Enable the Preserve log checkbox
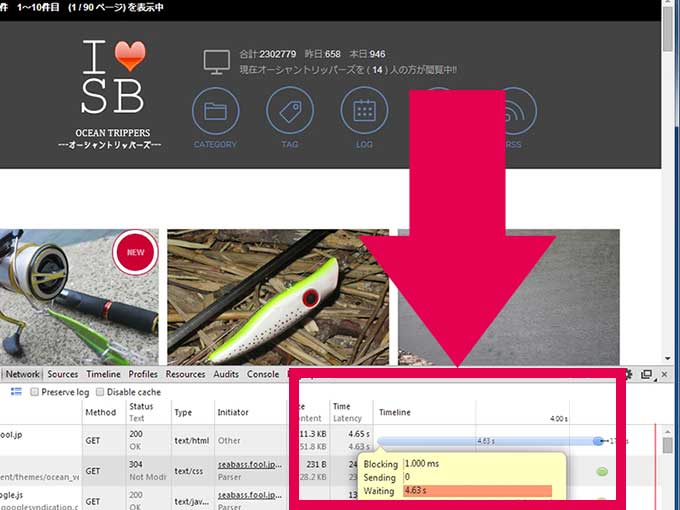 [x=35, y=392]
